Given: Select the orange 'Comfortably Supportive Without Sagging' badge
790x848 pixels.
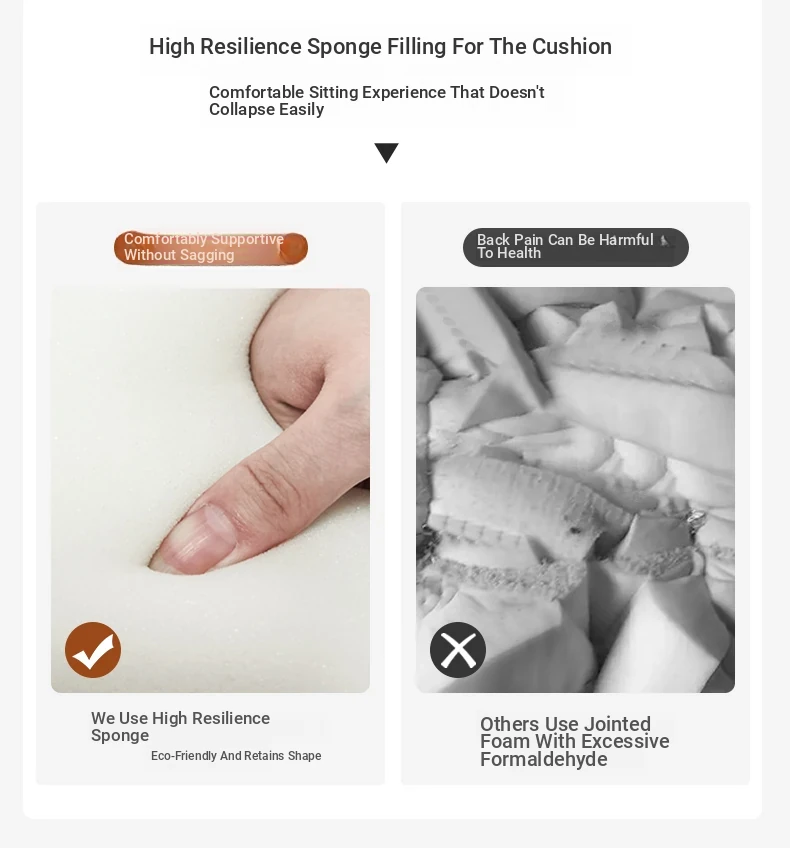Looking at the screenshot, I should pyautogui.click(x=210, y=248).
